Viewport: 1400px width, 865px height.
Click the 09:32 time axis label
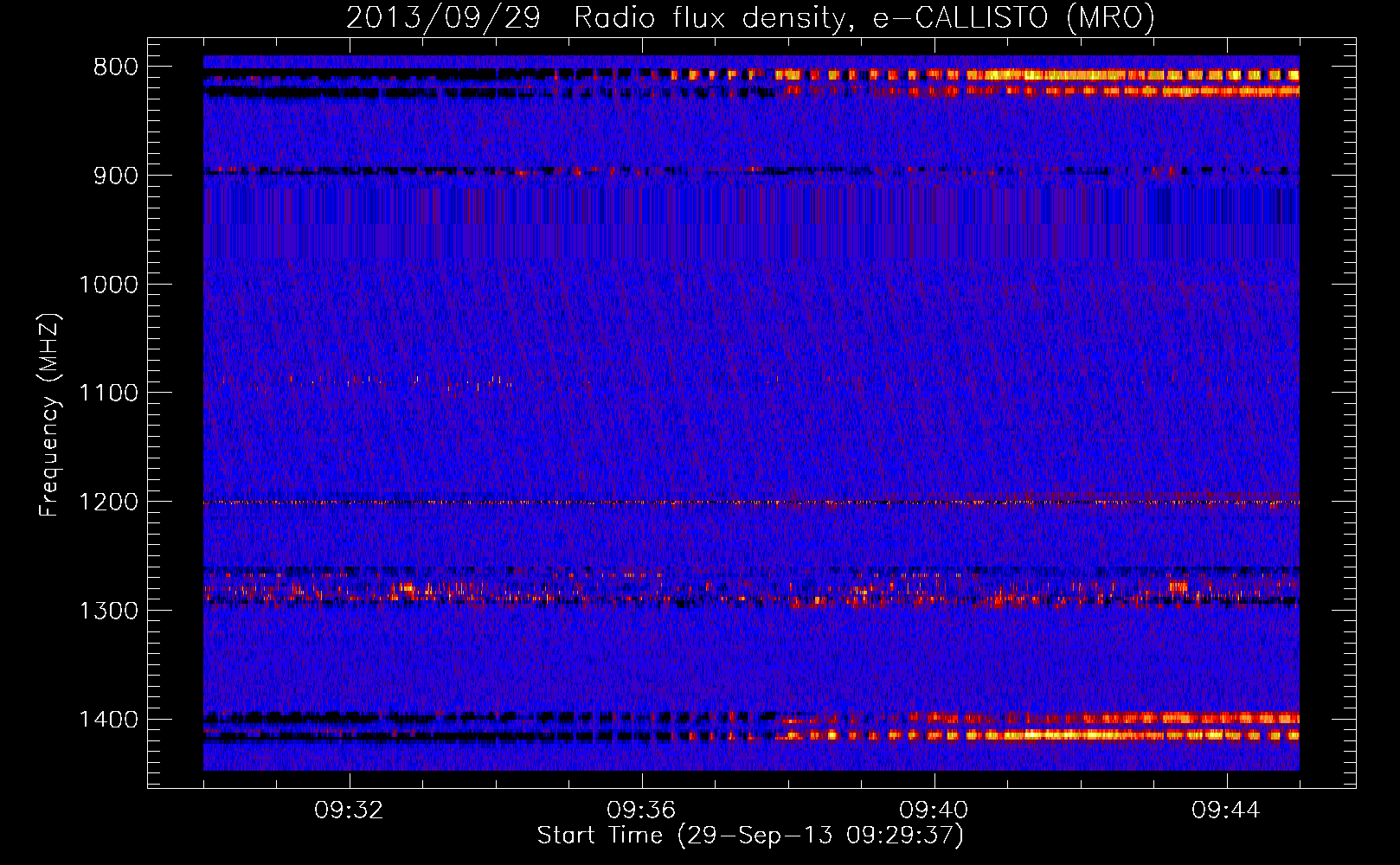(349, 811)
